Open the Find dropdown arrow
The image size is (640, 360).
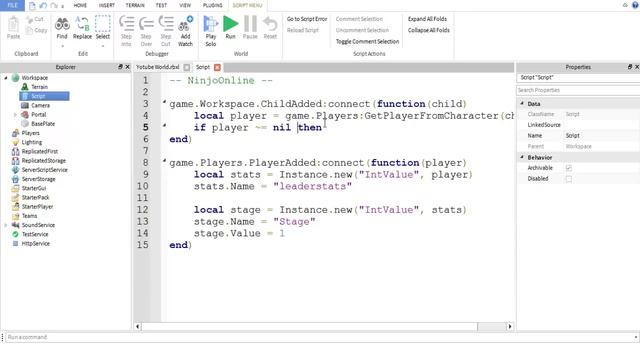tap(62, 46)
